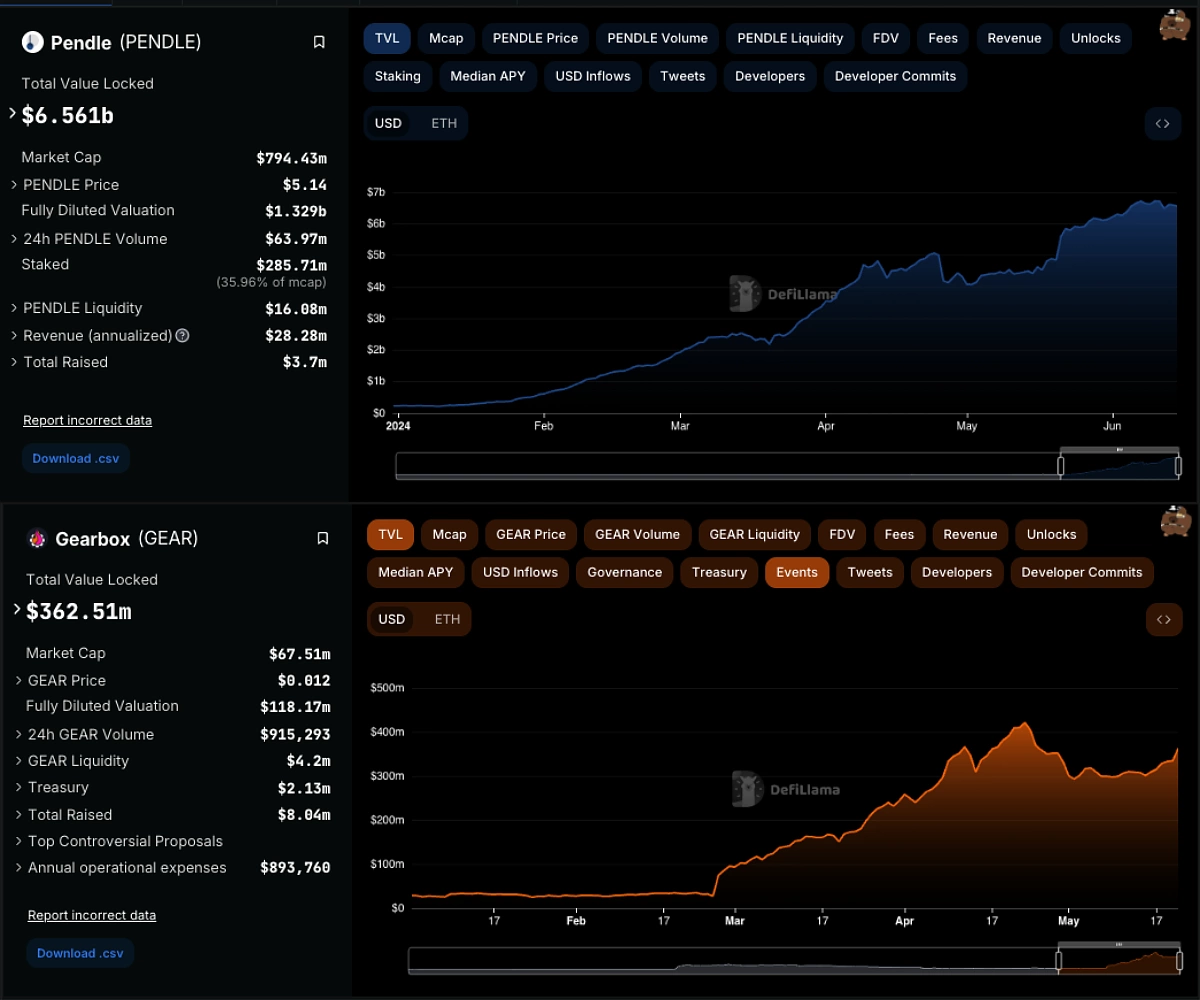Enable Gearbox Treasury chart series
The height and width of the screenshot is (1000, 1200).
[719, 572]
